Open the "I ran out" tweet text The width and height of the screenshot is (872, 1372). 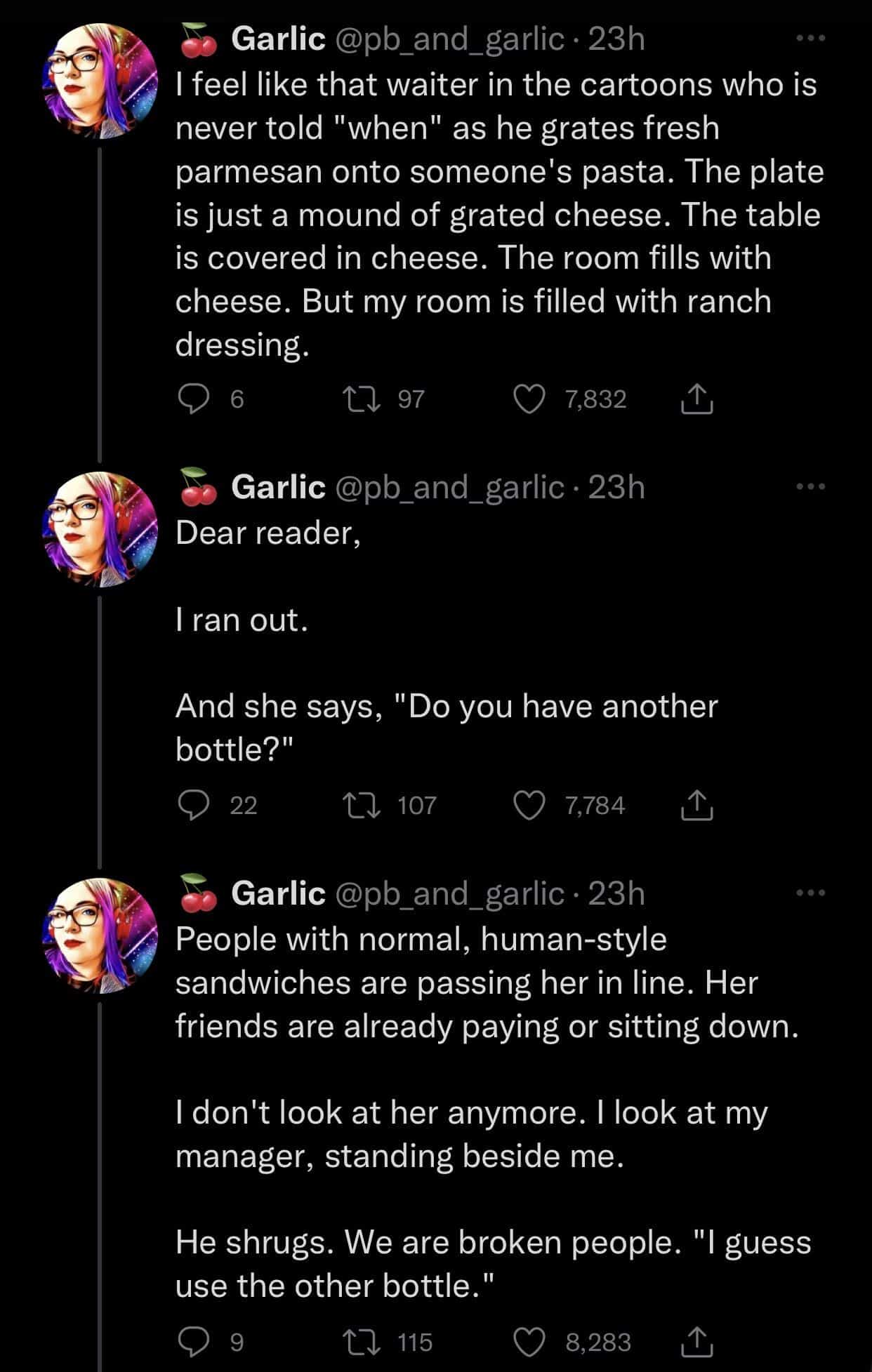242,620
